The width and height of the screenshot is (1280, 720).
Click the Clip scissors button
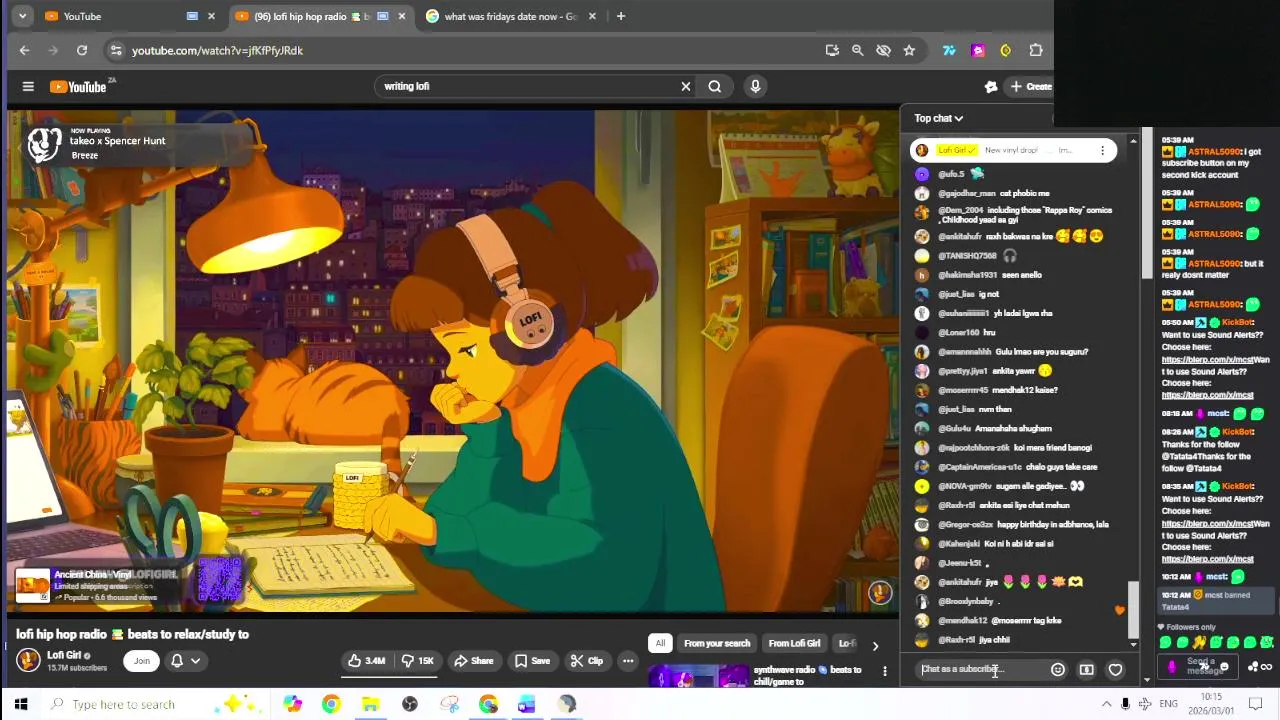[586, 661]
